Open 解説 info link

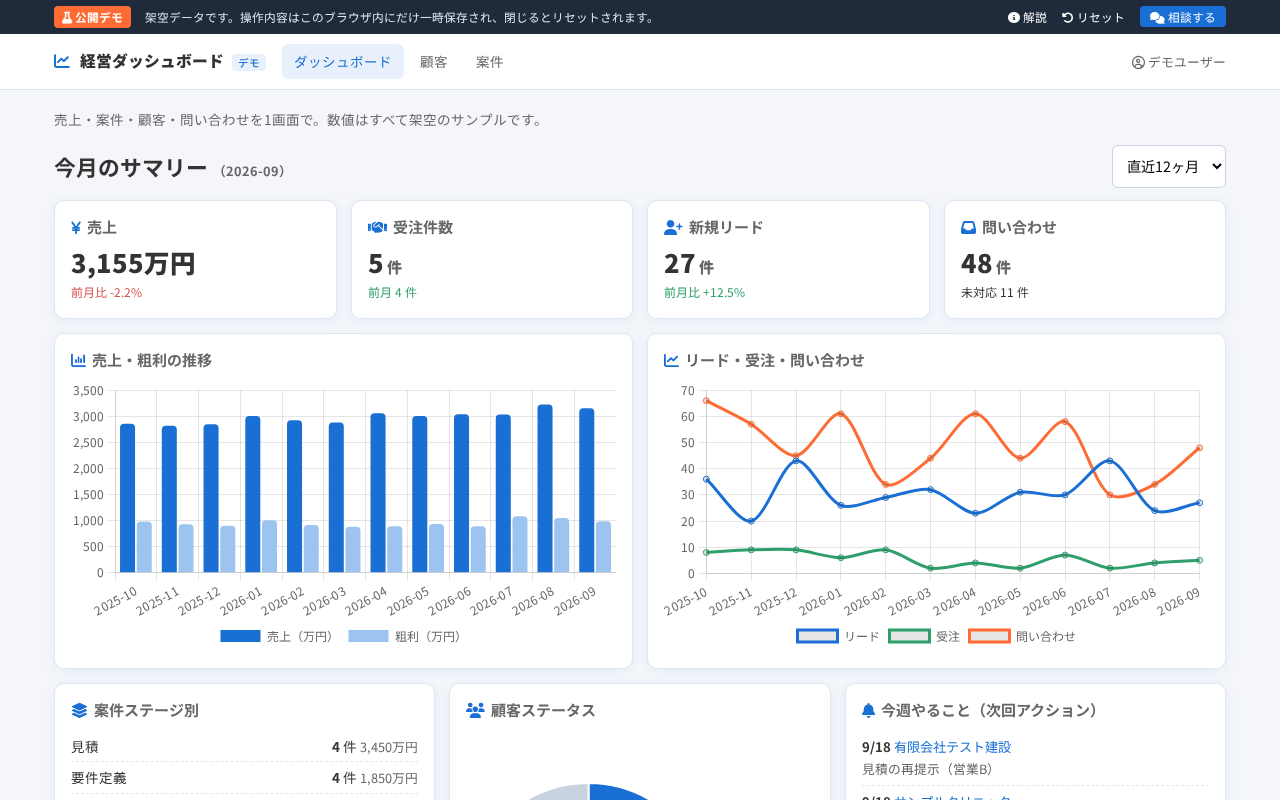1027,17
